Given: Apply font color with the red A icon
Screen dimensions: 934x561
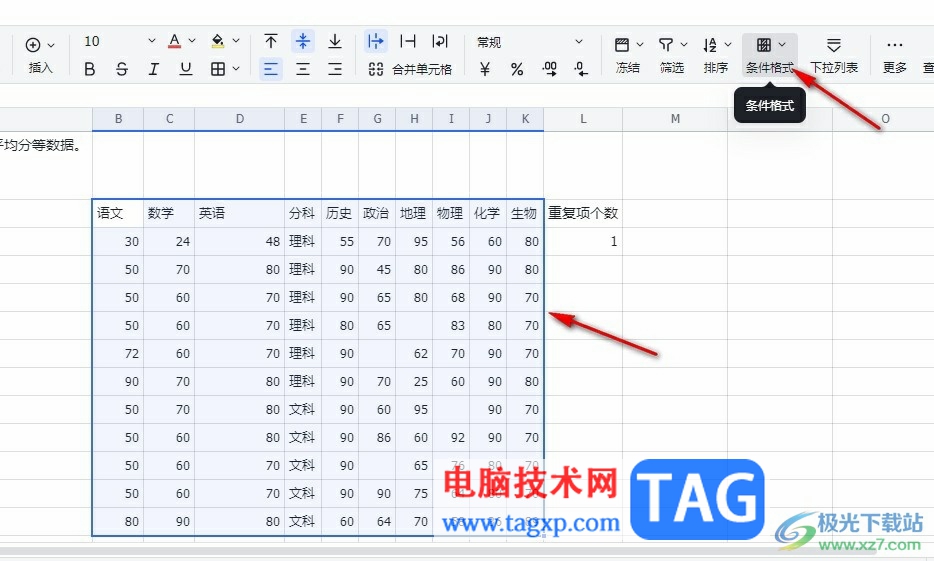Looking at the screenshot, I should click(174, 41).
